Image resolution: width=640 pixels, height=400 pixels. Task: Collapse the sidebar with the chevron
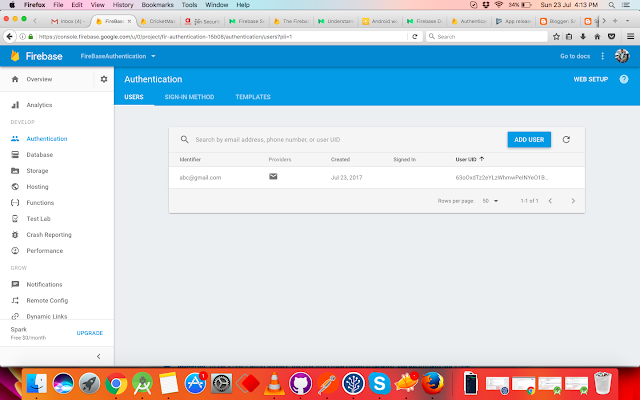(98, 356)
